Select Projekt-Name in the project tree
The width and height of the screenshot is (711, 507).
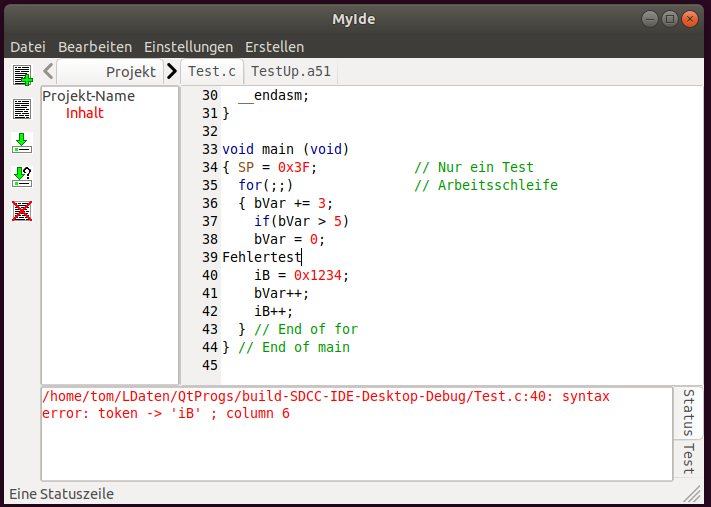(x=88, y=96)
